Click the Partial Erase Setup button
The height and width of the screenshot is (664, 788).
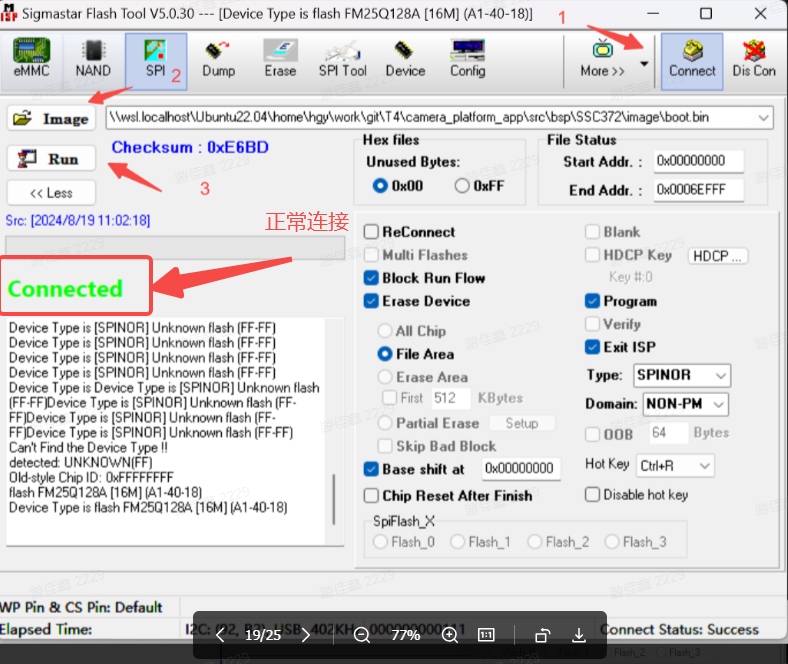(522, 423)
